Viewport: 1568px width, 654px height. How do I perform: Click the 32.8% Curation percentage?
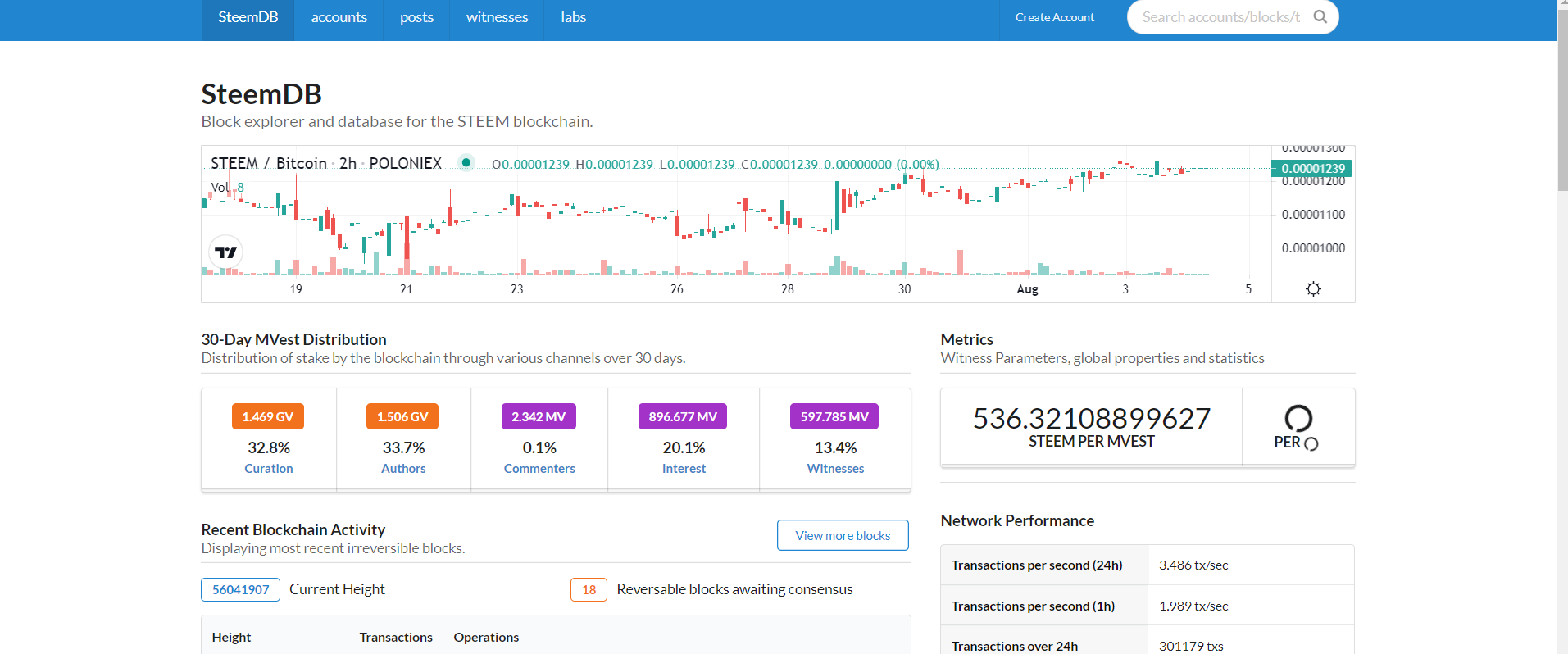click(269, 447)
